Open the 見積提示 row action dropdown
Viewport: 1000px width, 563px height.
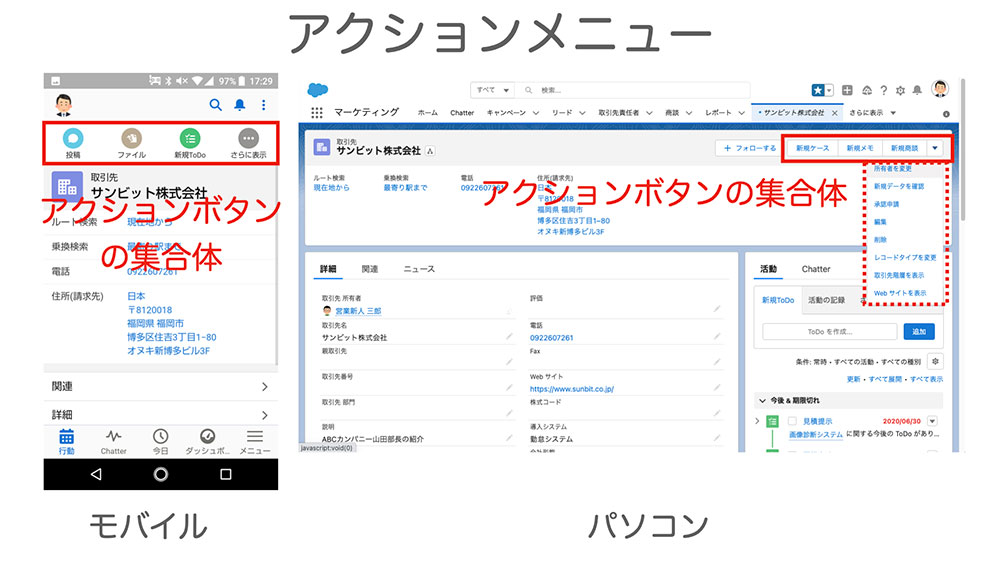(x=932, y=421)
